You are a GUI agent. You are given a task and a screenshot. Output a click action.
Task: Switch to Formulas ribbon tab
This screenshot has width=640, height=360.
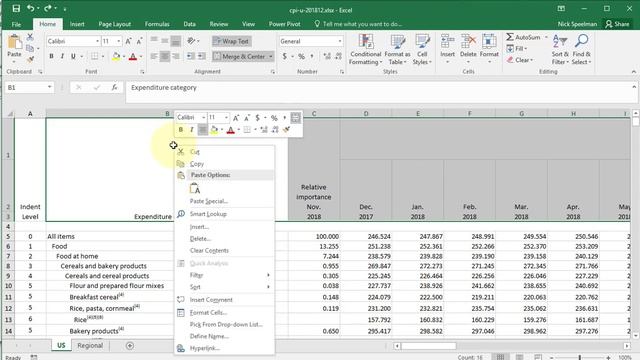[x=157, y=24]
